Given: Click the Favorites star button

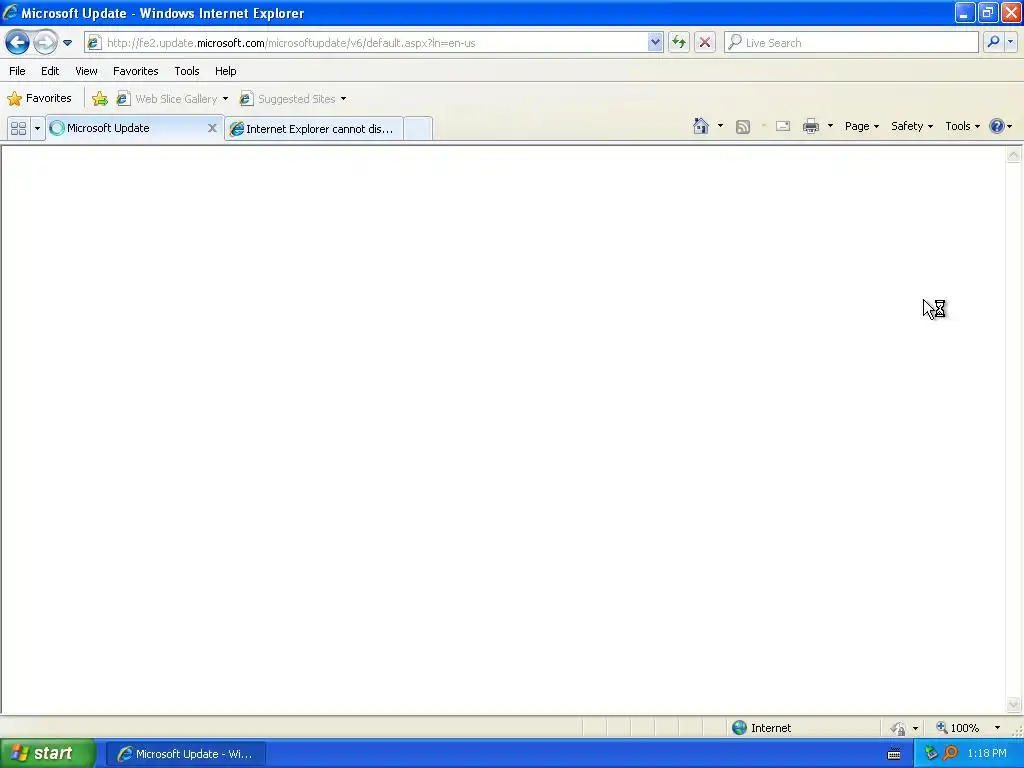Looking at the screenshot, I should [x=39, y=99].
